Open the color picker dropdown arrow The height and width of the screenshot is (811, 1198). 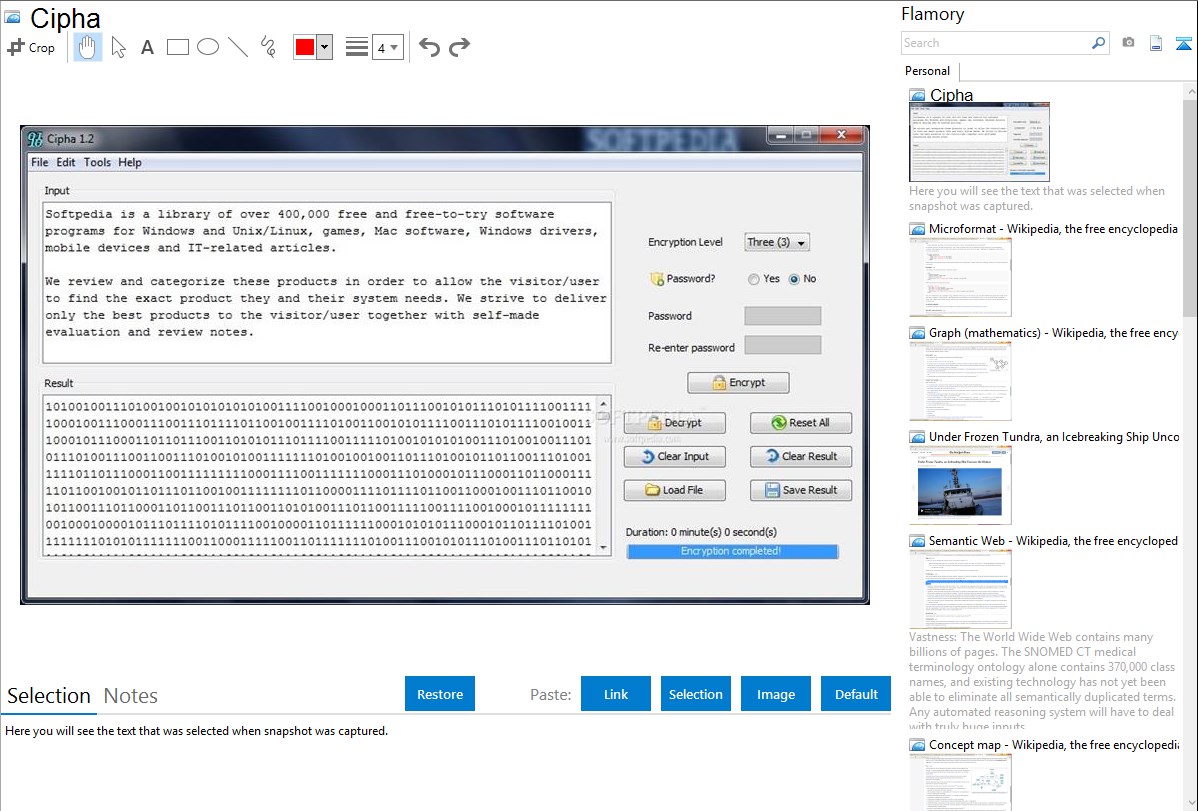pos(325,47)
